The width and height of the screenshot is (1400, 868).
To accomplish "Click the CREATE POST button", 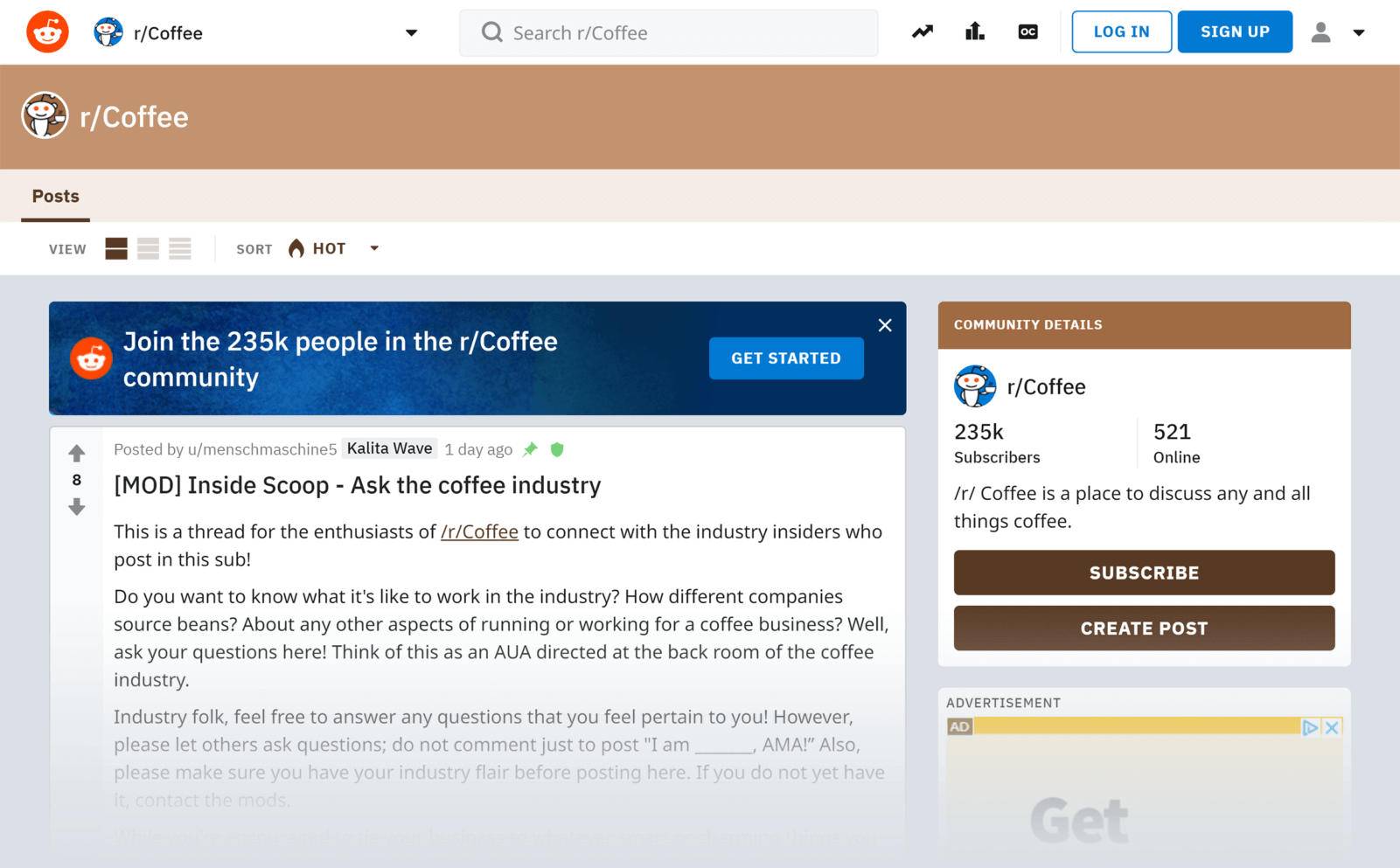I will pyautogui.click(x=1145, y=628).
